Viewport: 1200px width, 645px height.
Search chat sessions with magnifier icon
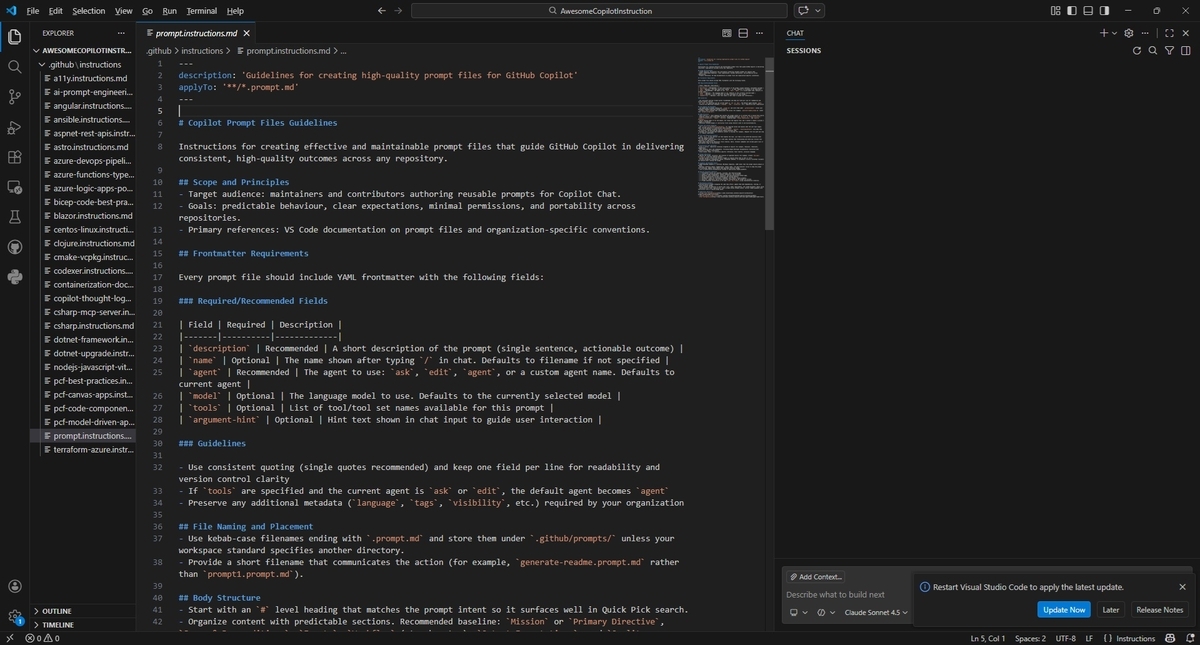[1153, 50]
